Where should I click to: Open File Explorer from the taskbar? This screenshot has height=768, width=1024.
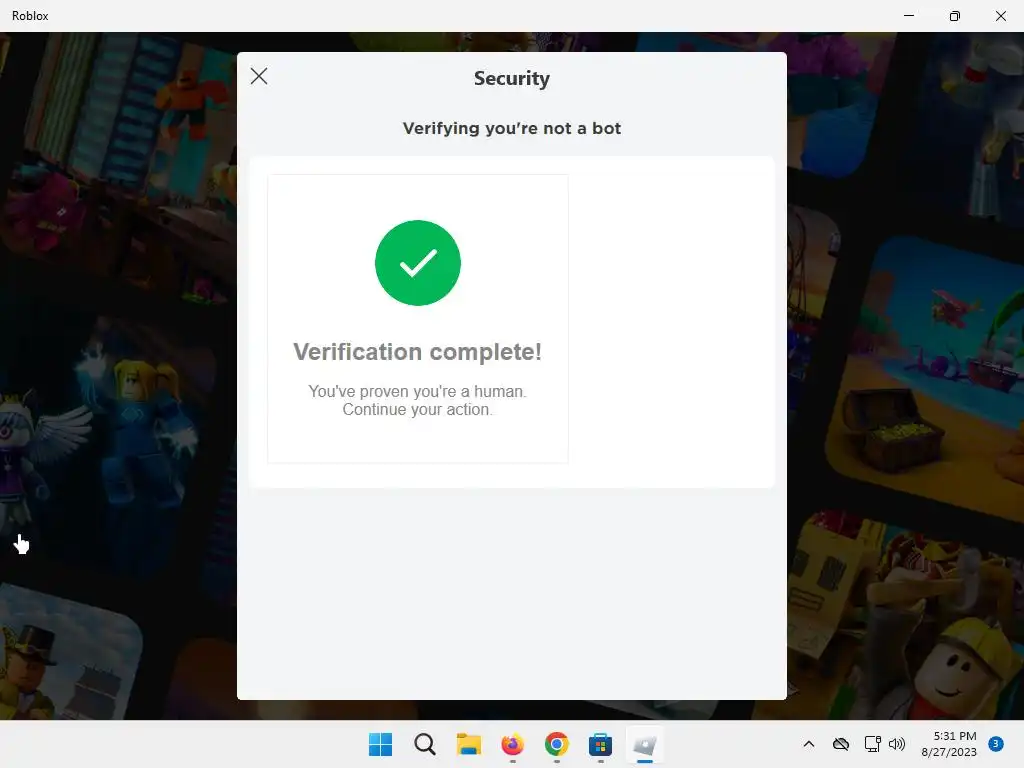coord(468,744)
